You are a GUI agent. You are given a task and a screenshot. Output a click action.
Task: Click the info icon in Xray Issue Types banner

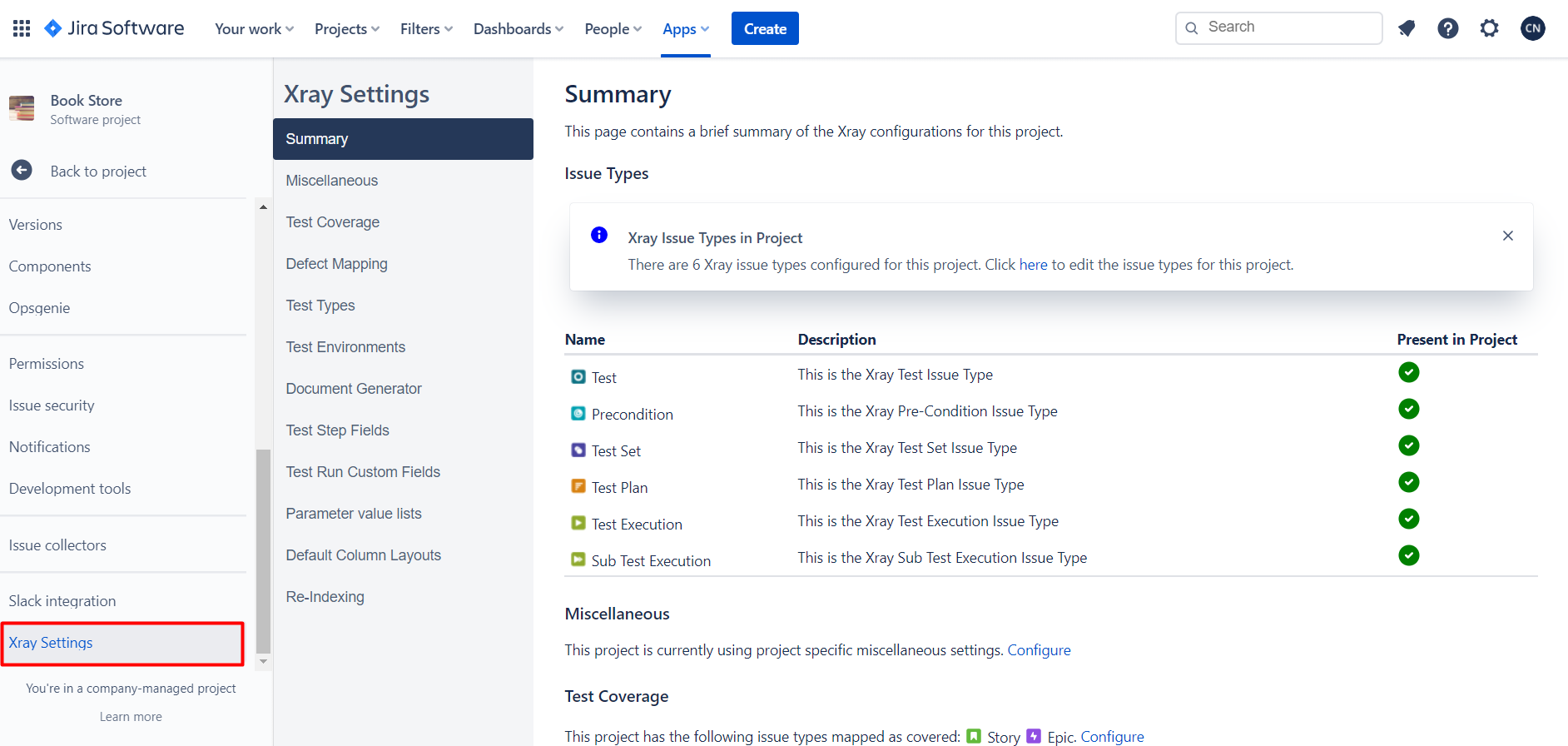599,235
